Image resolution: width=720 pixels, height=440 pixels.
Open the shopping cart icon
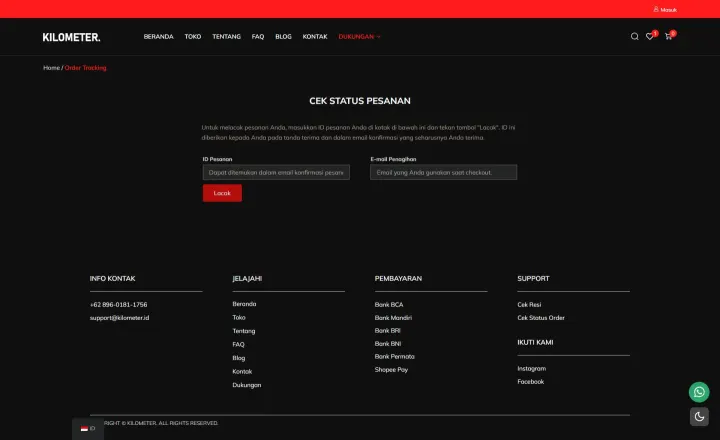668,36
